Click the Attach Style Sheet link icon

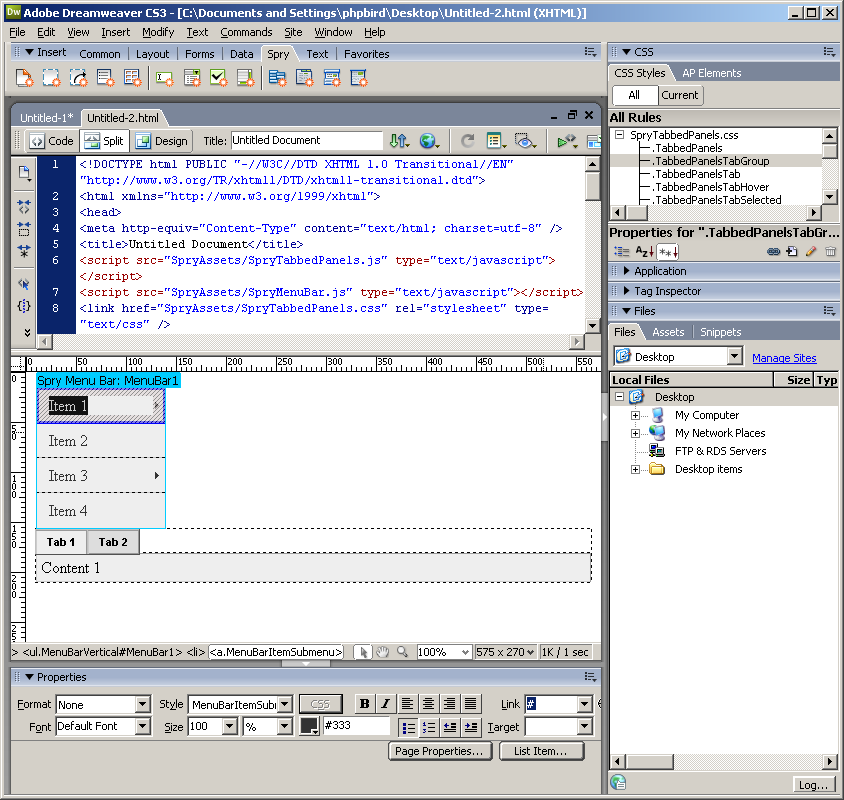pyautogui.click(x=773, y=251)
